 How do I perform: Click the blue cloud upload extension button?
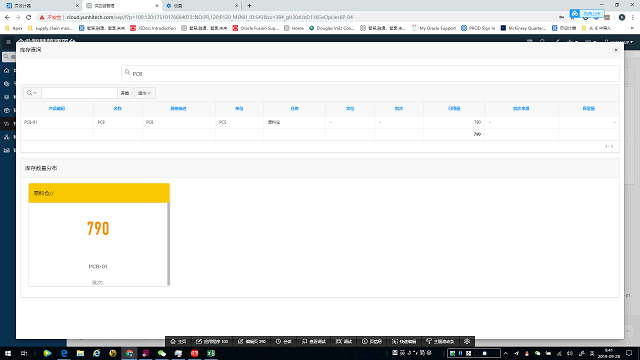pos(587,13)
